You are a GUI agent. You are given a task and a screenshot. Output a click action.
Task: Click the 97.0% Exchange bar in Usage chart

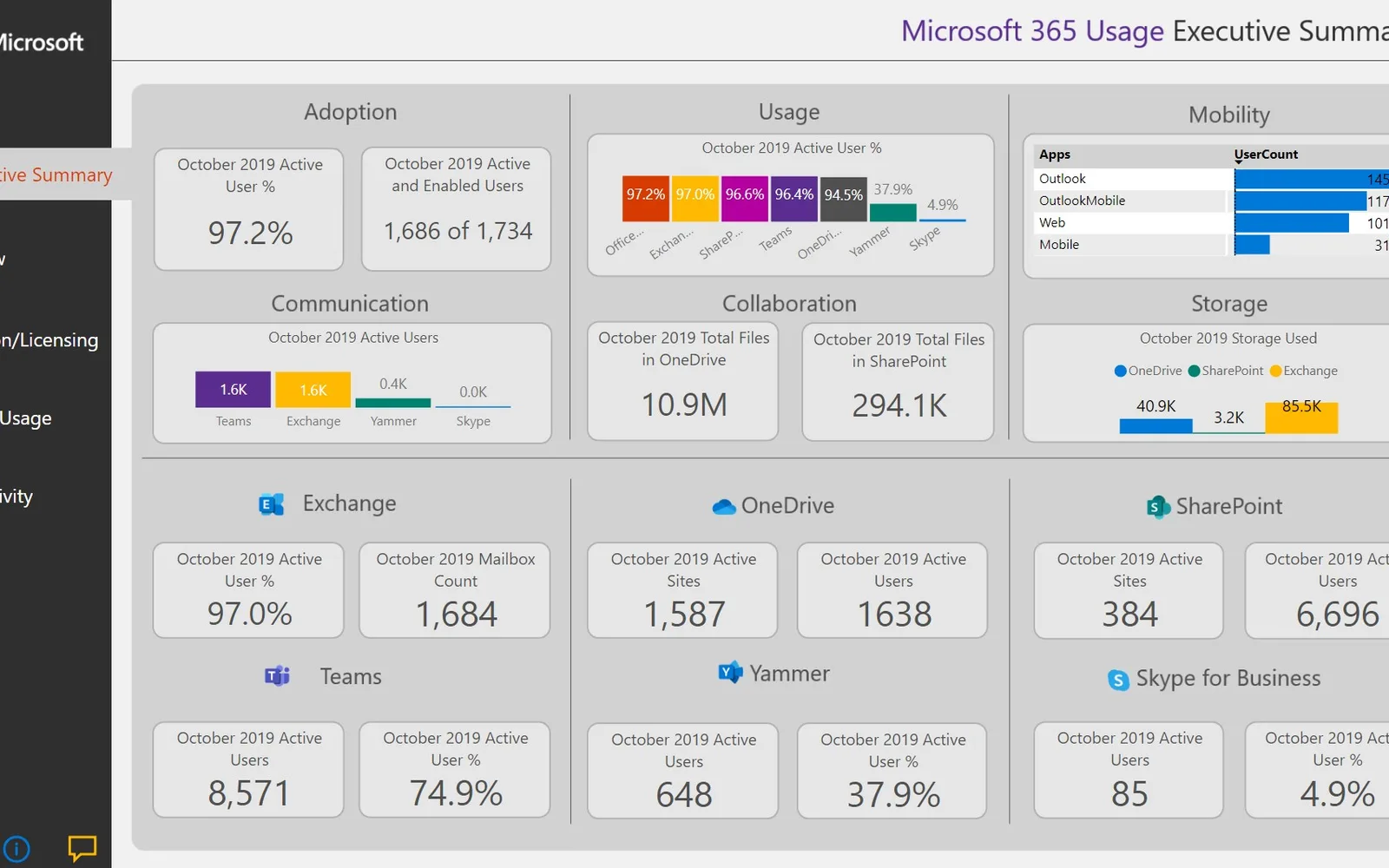[696, 199]
